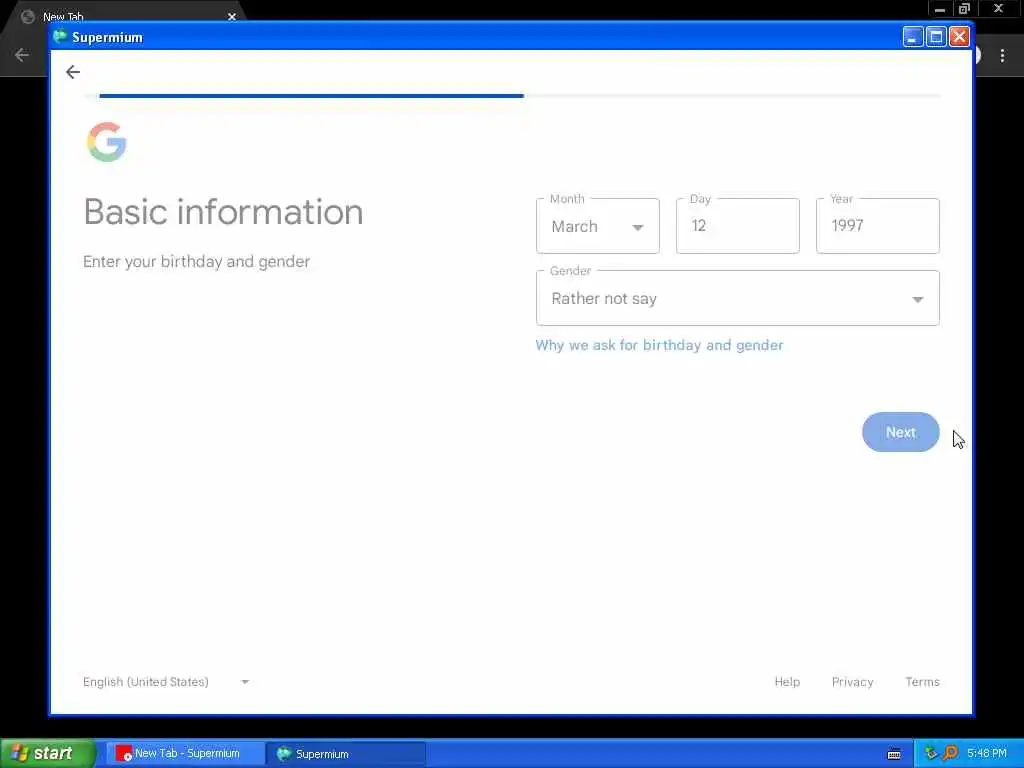This screenshot has height=768, width=1024.
Task: Open the English (United States) language selector
Action: tap(166, 681)
